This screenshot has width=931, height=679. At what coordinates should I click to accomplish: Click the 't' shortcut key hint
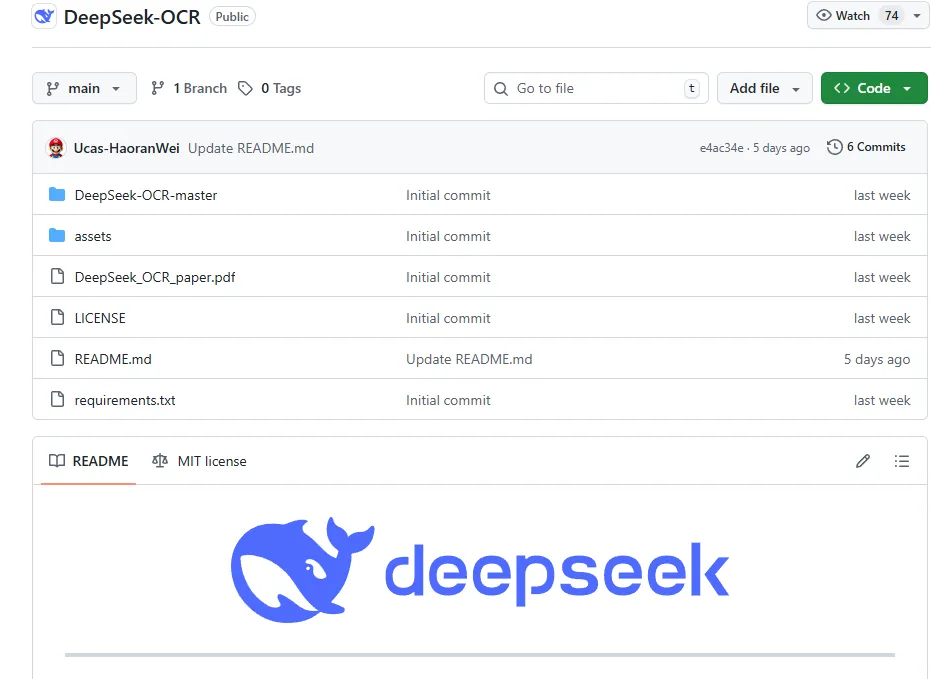coord(691,88)
